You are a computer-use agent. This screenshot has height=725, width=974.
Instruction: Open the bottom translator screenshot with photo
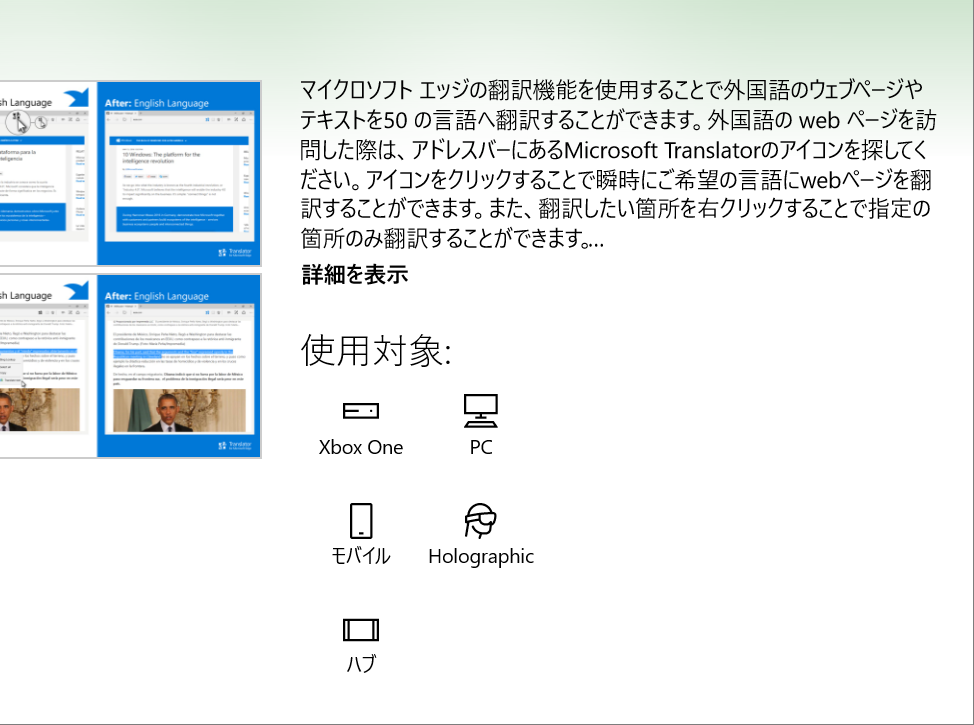click(130, 366)
